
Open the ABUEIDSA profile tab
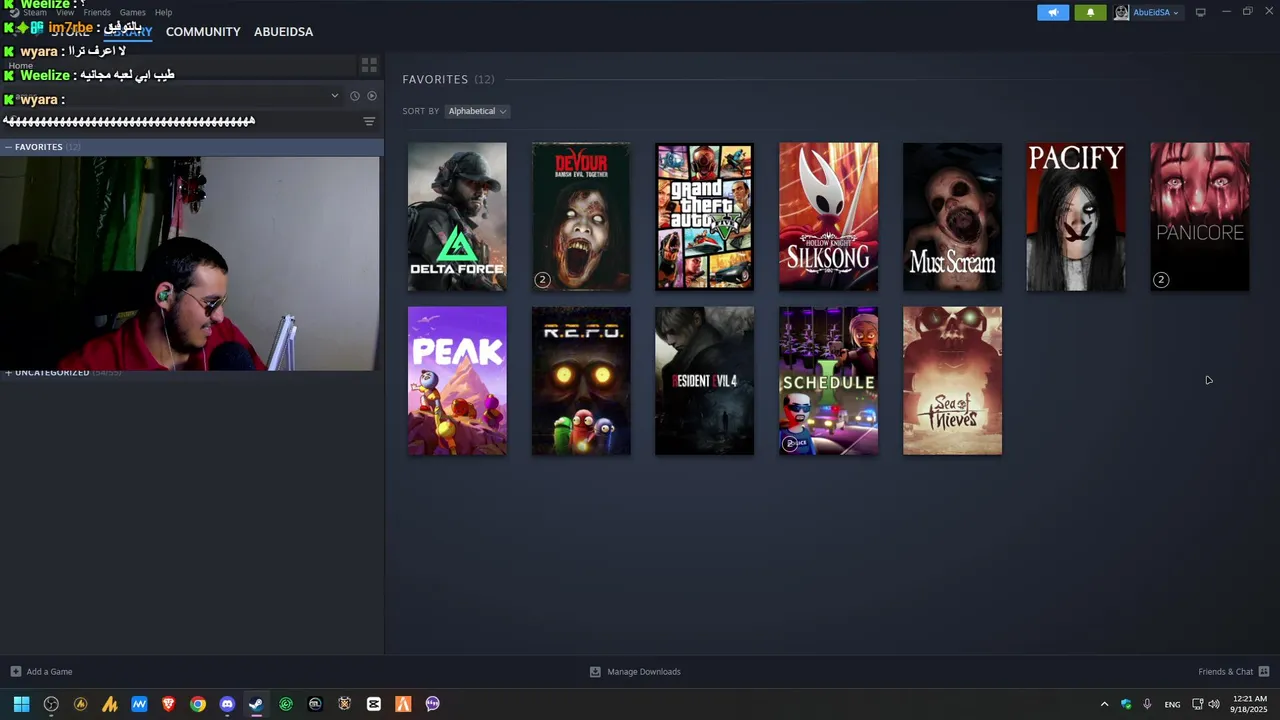click(x=283, y=32)
